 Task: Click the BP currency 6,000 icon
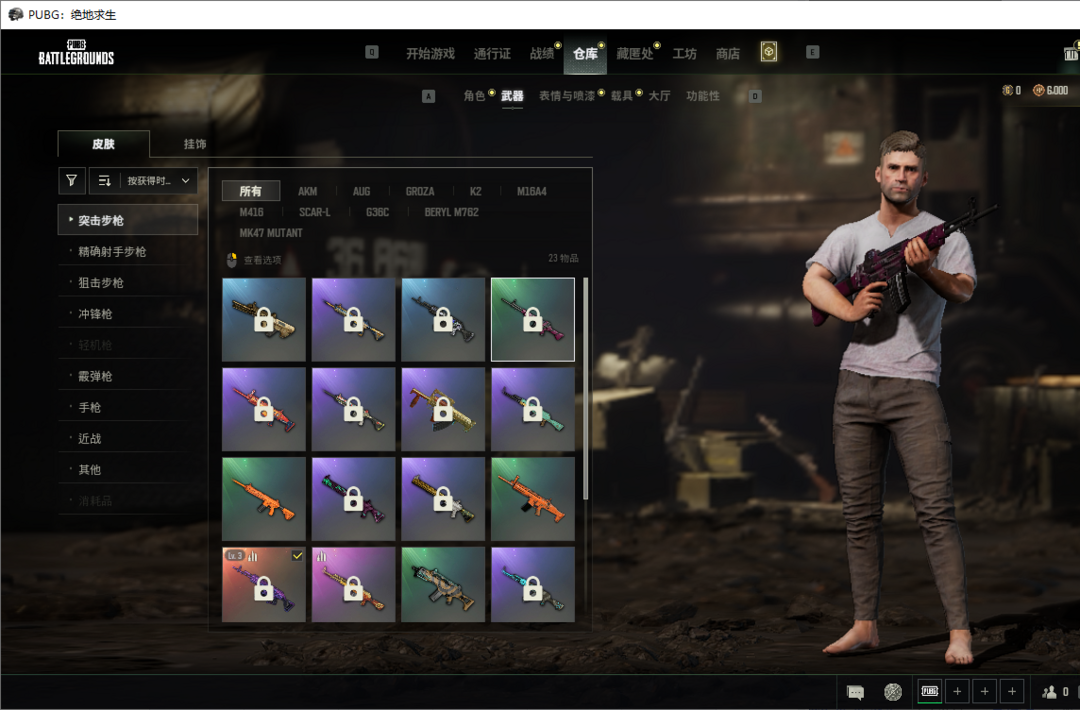tap(1039, 90)
